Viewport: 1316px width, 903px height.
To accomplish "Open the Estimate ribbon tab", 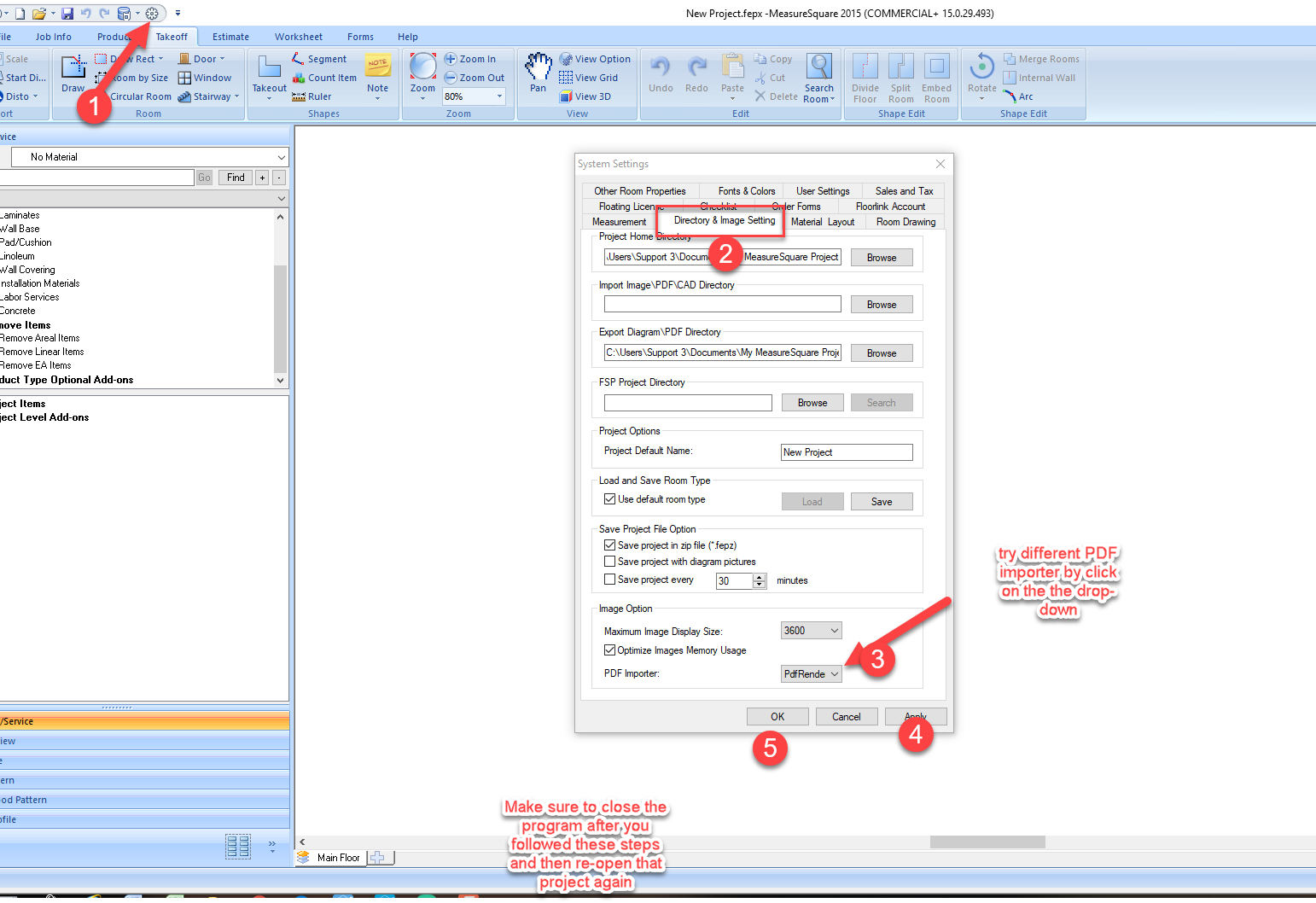I will point(230,37).
